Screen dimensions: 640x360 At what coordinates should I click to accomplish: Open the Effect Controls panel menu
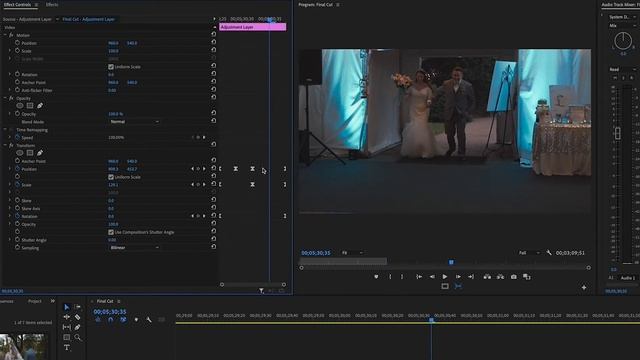(36, 4)
